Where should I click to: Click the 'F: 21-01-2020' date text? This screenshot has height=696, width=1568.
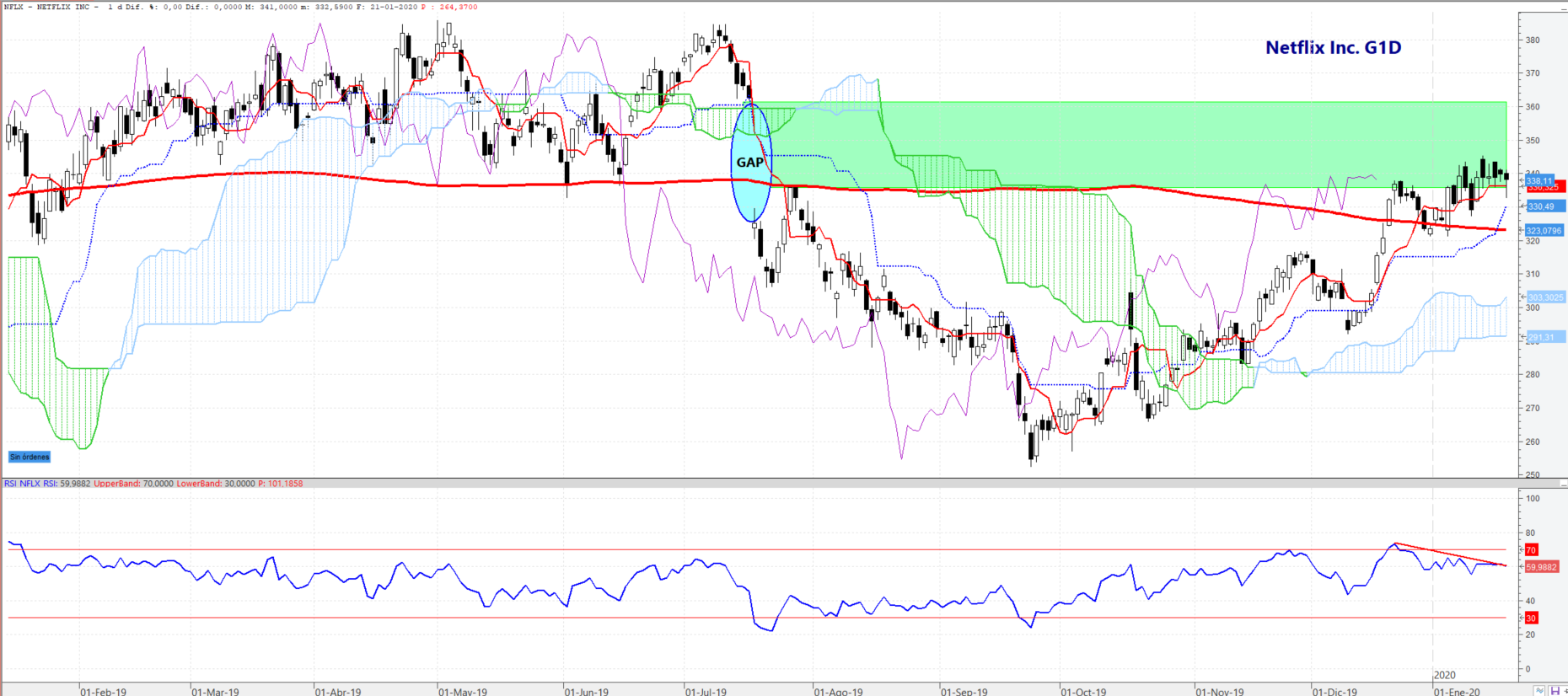click(x=388, y=7)
